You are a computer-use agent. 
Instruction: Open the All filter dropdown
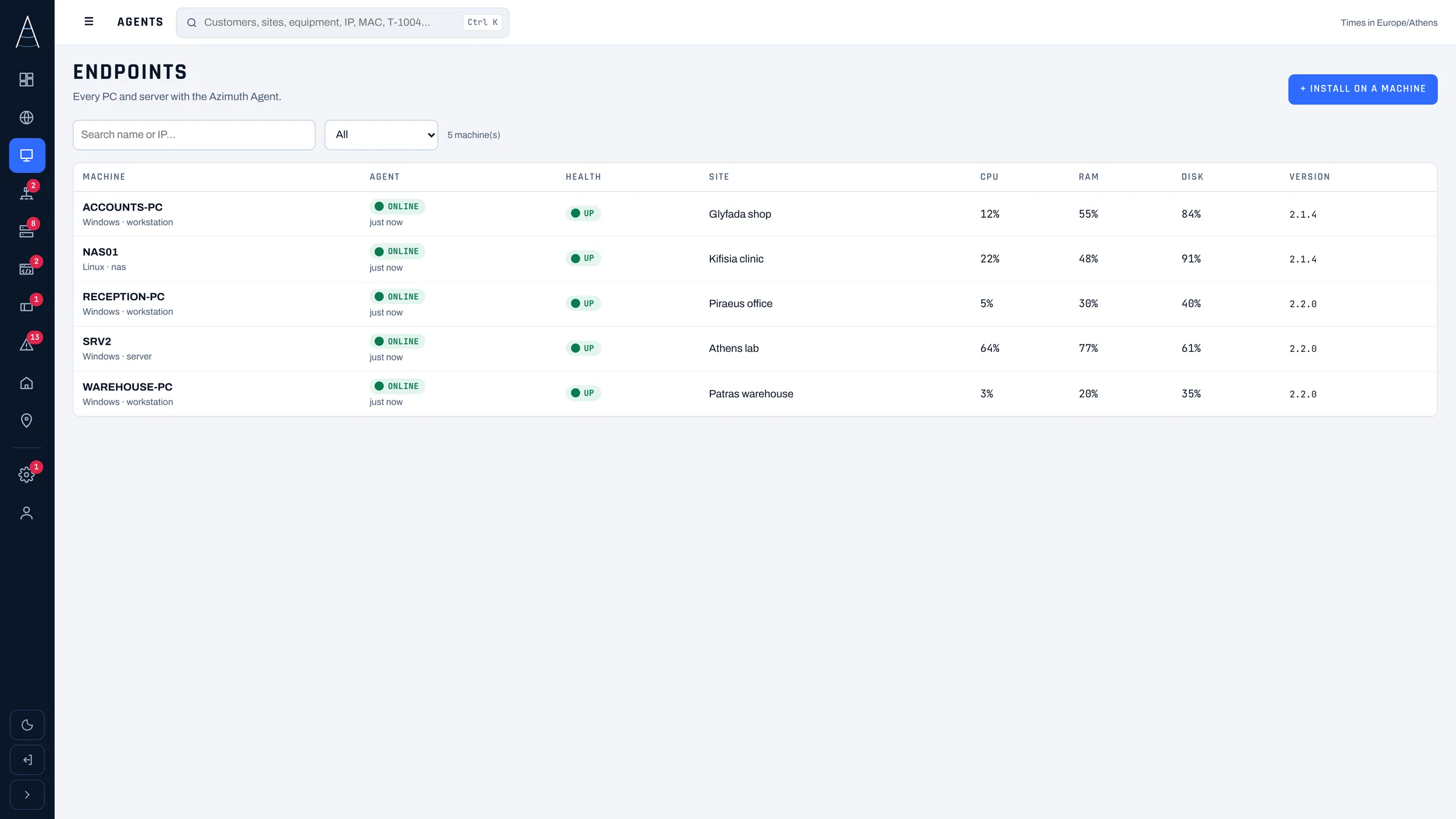click(382, 135)
